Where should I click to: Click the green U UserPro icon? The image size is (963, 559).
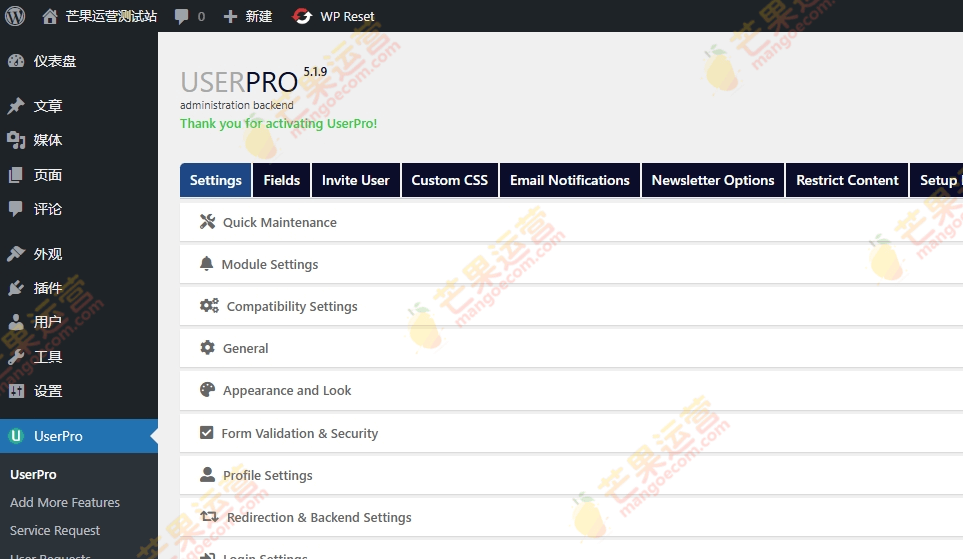(16, 436)
